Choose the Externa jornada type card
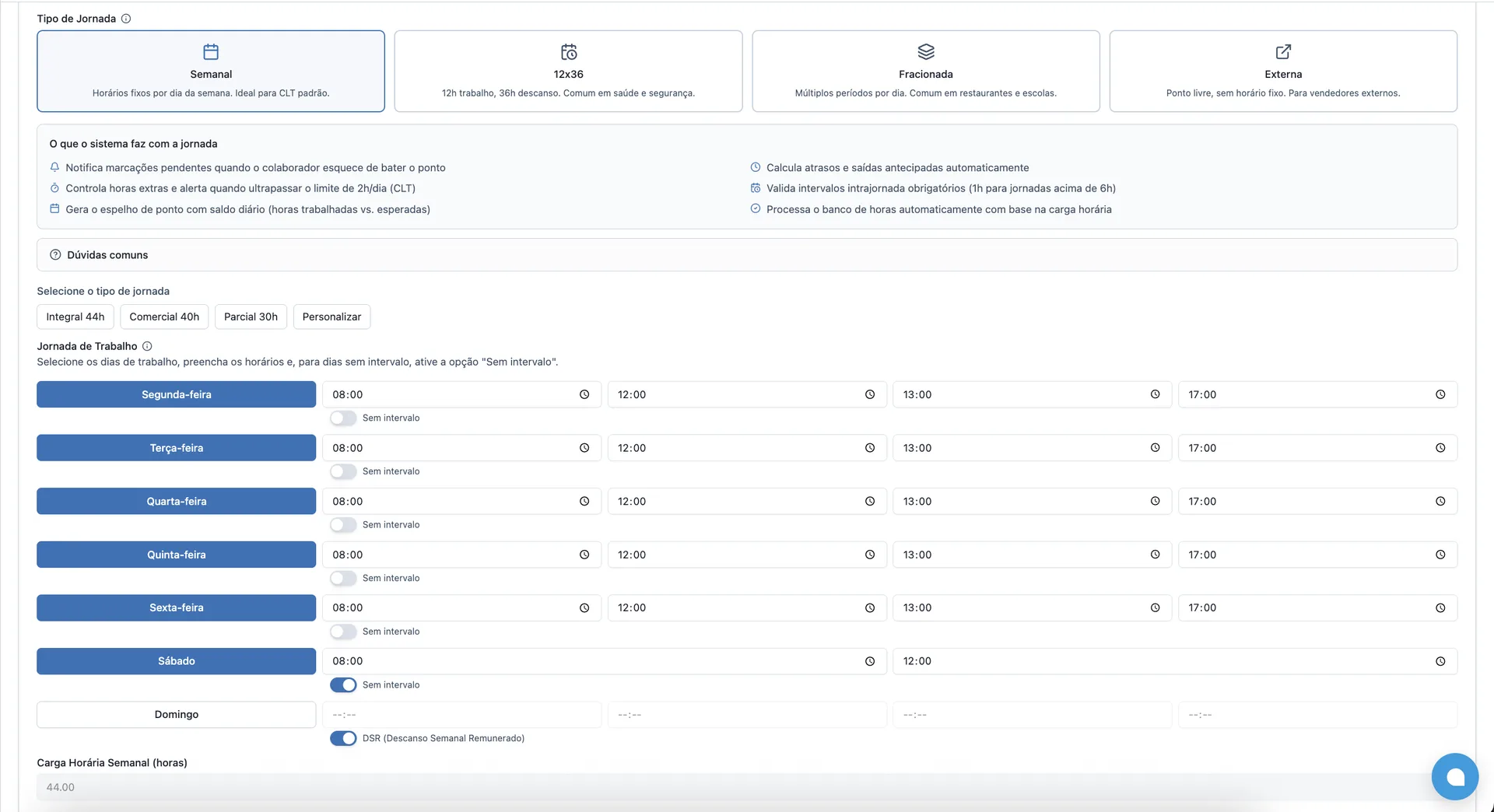This screenshot has height=812, width=1494. coord(1282,72)
